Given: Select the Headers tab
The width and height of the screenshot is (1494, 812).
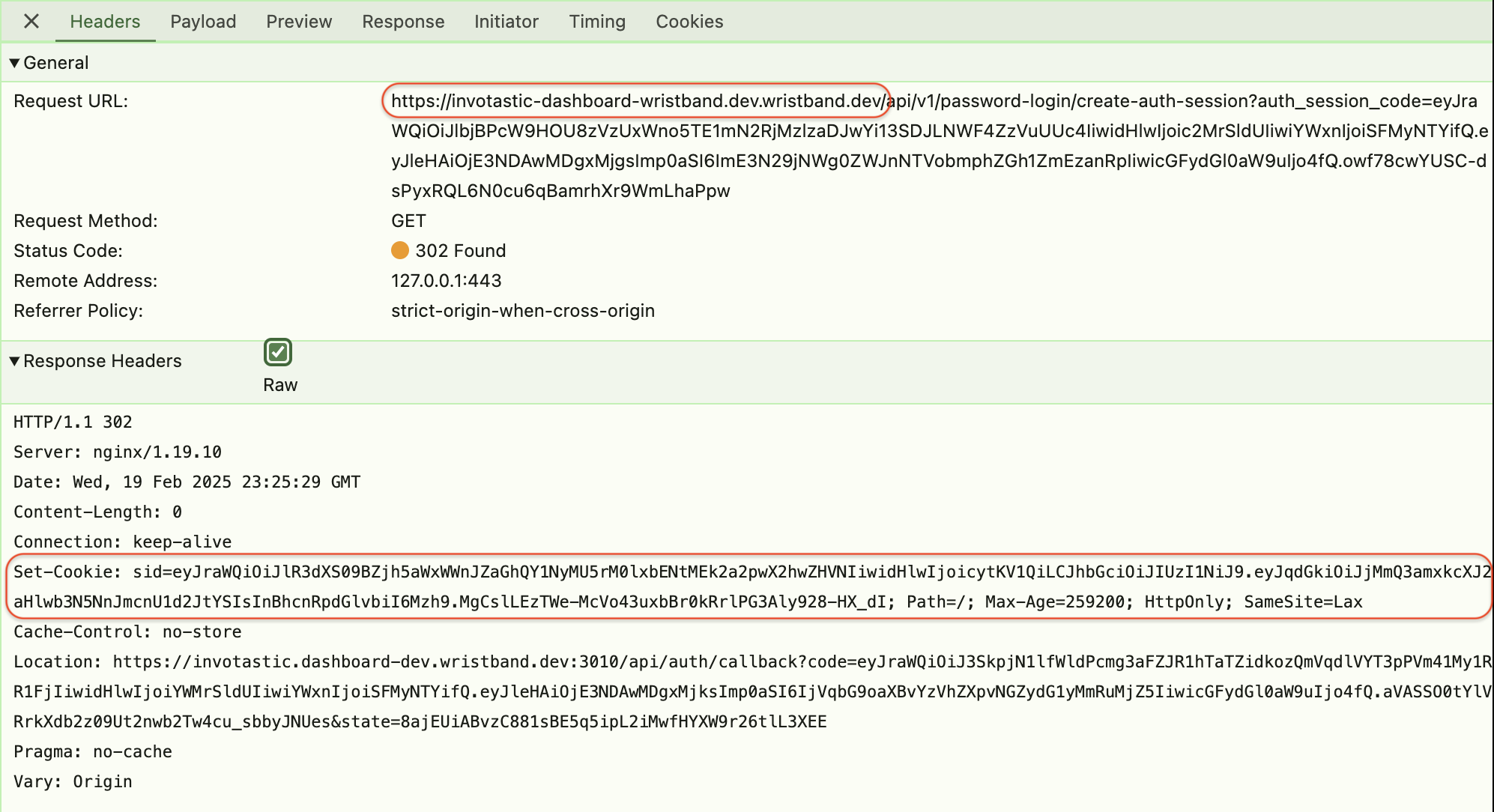Looking at the screenshot, I should tap(105, 21).
